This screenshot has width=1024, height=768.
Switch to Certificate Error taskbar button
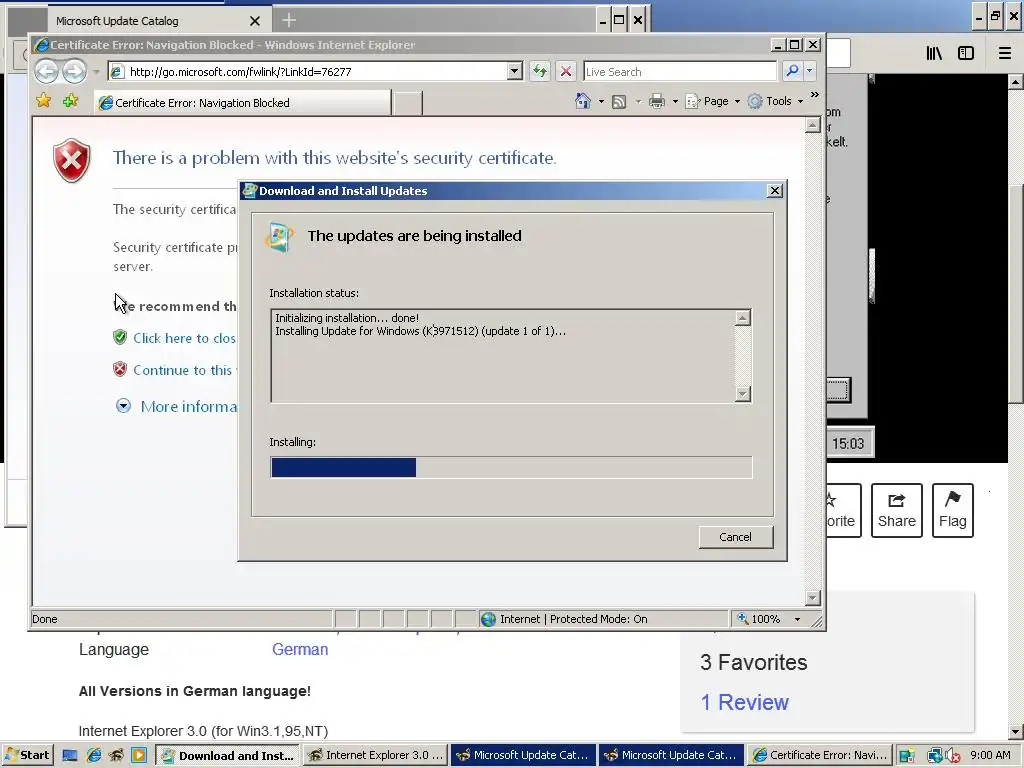[x=820, y=756]
